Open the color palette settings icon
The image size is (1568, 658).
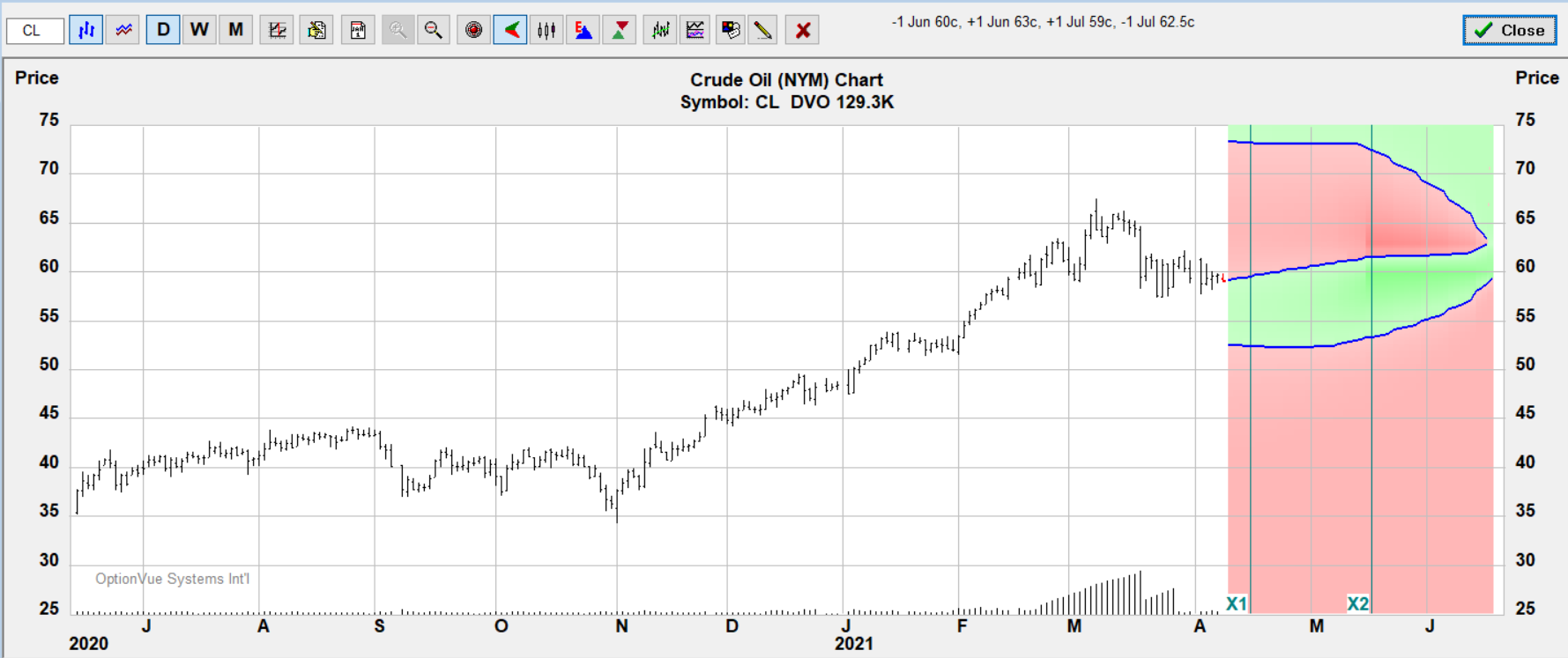[730, 30]
